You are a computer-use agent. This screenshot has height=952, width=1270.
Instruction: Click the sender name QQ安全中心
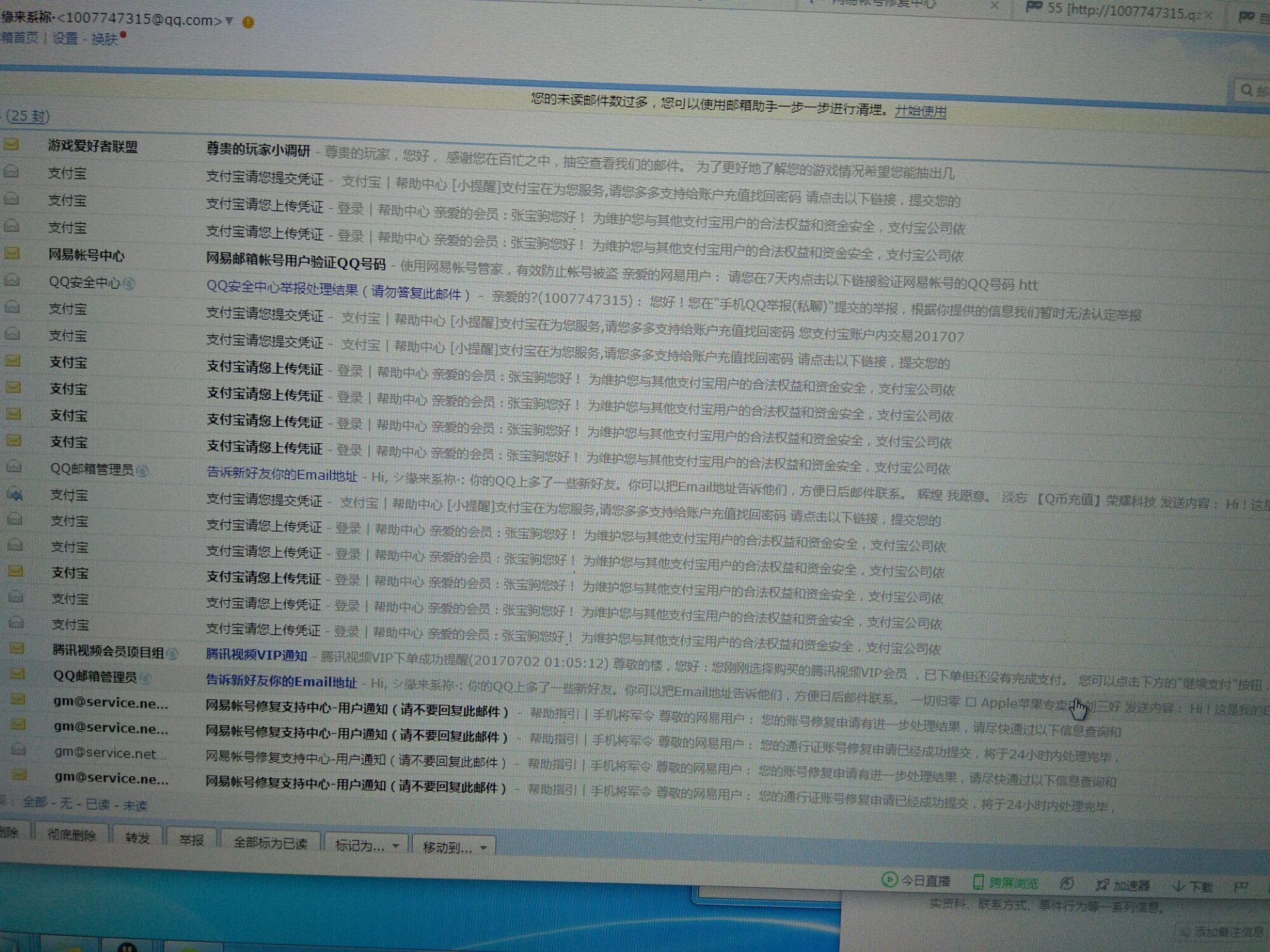(x=84, y=282)
